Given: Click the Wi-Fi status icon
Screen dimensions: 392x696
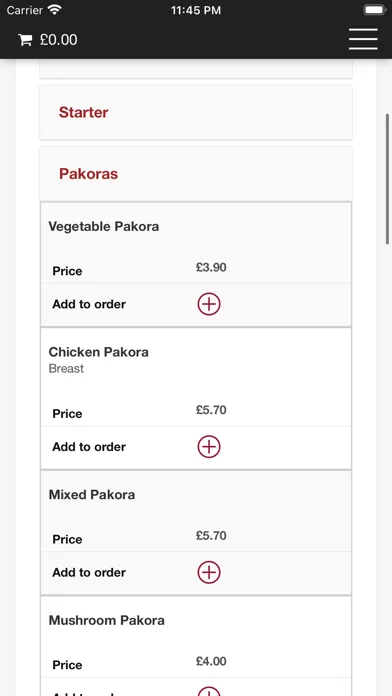Looking at the screenshot, I should pyautogui.click(x=55, y=10).
